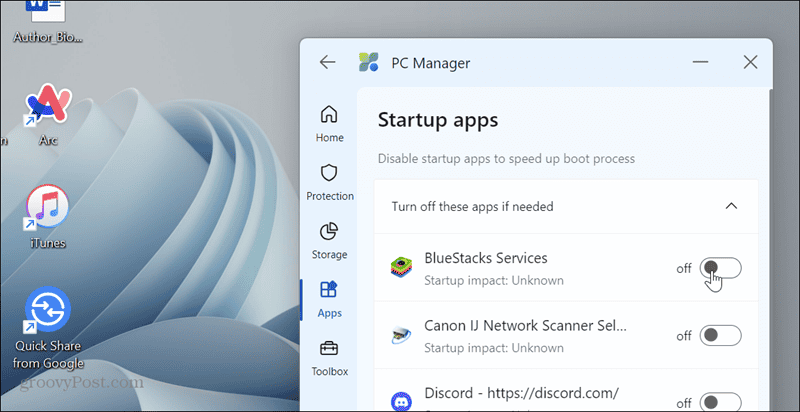
Task: Select the iTunes desktop shortcut
Action: pyautogui.click(x=47, y=217)
